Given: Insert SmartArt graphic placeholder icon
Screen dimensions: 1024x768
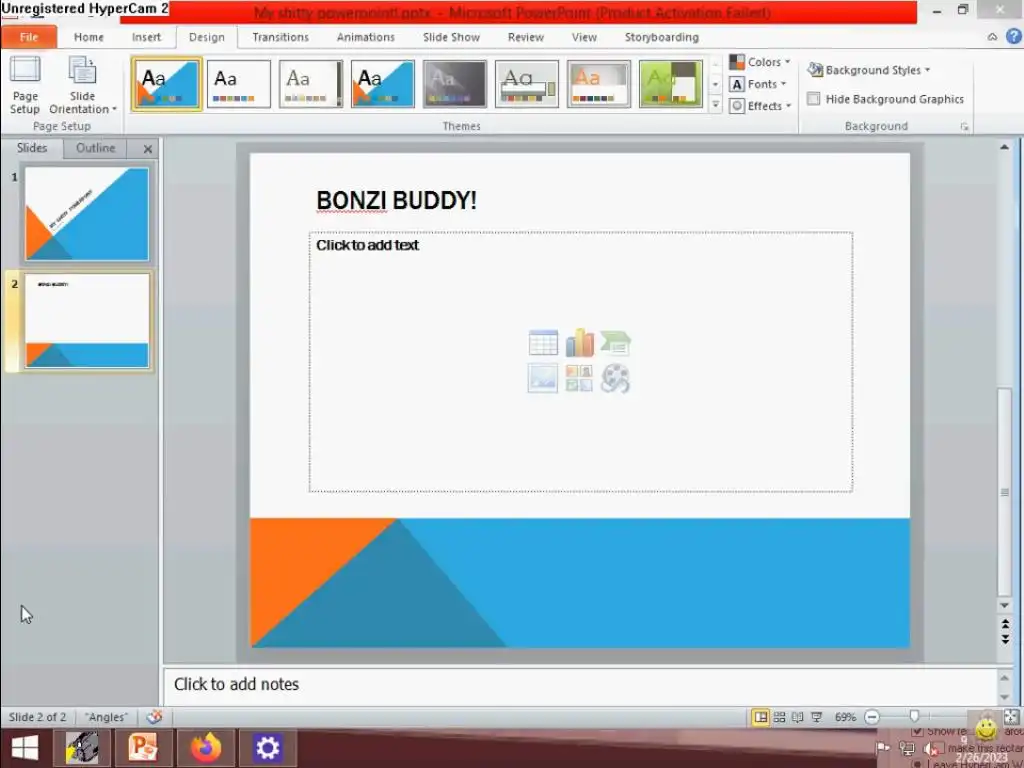Looking at the screenshot, I should pyautogui.click(x=615, y=343).
